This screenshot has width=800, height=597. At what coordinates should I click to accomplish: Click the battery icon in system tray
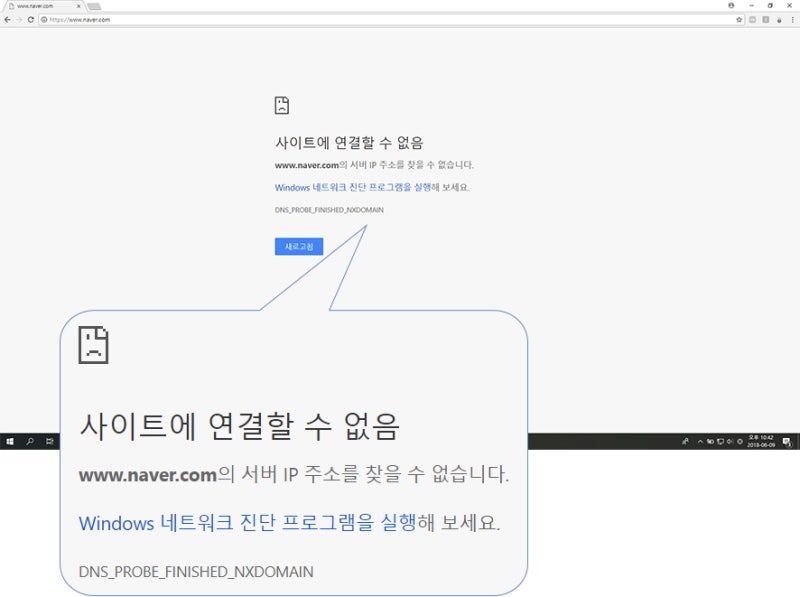(710, 441)
